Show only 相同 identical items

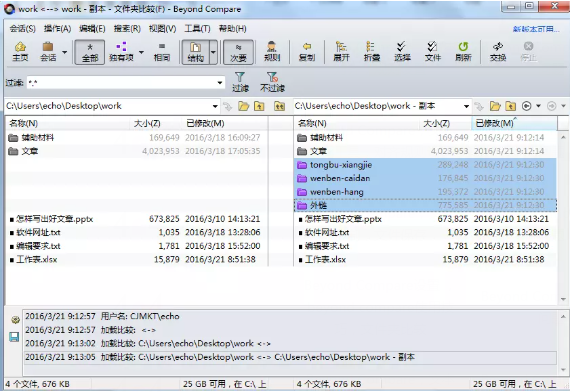(x=162, y=52)
